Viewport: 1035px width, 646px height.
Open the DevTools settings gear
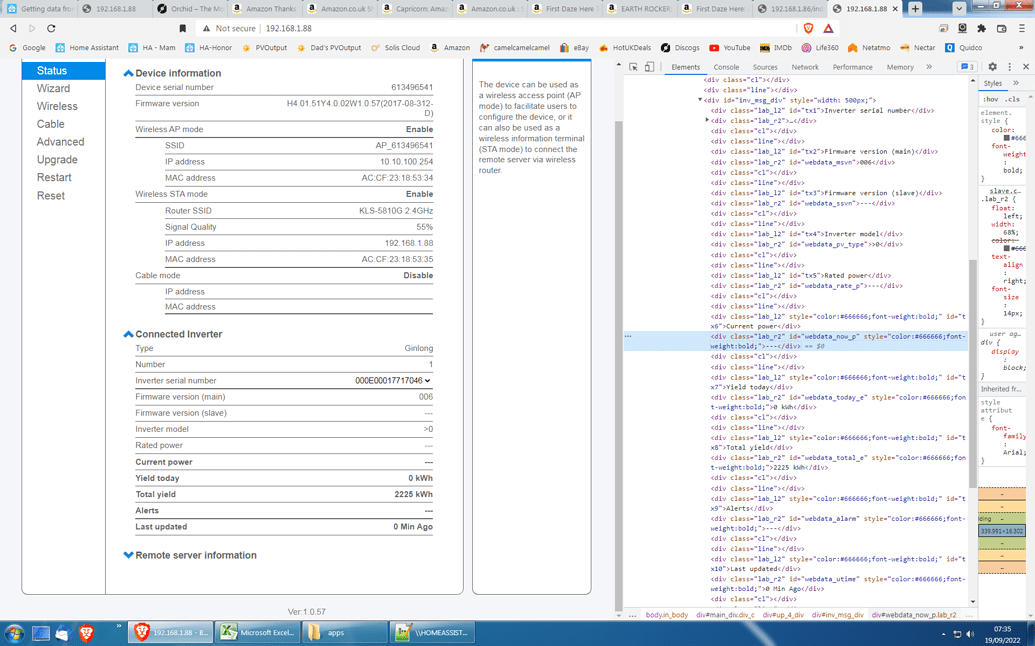[993, 67]
